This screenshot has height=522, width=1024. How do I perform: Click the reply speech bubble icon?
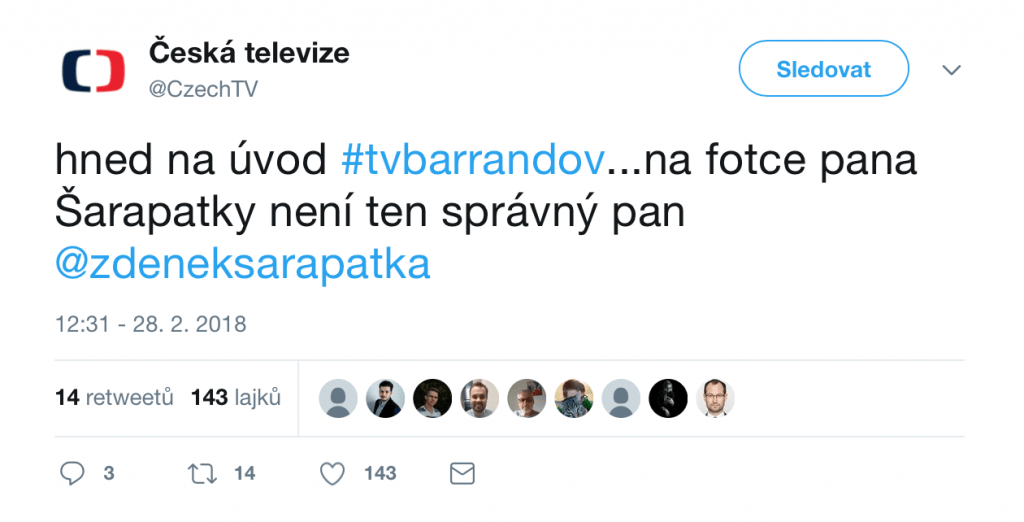pos(72,474)
